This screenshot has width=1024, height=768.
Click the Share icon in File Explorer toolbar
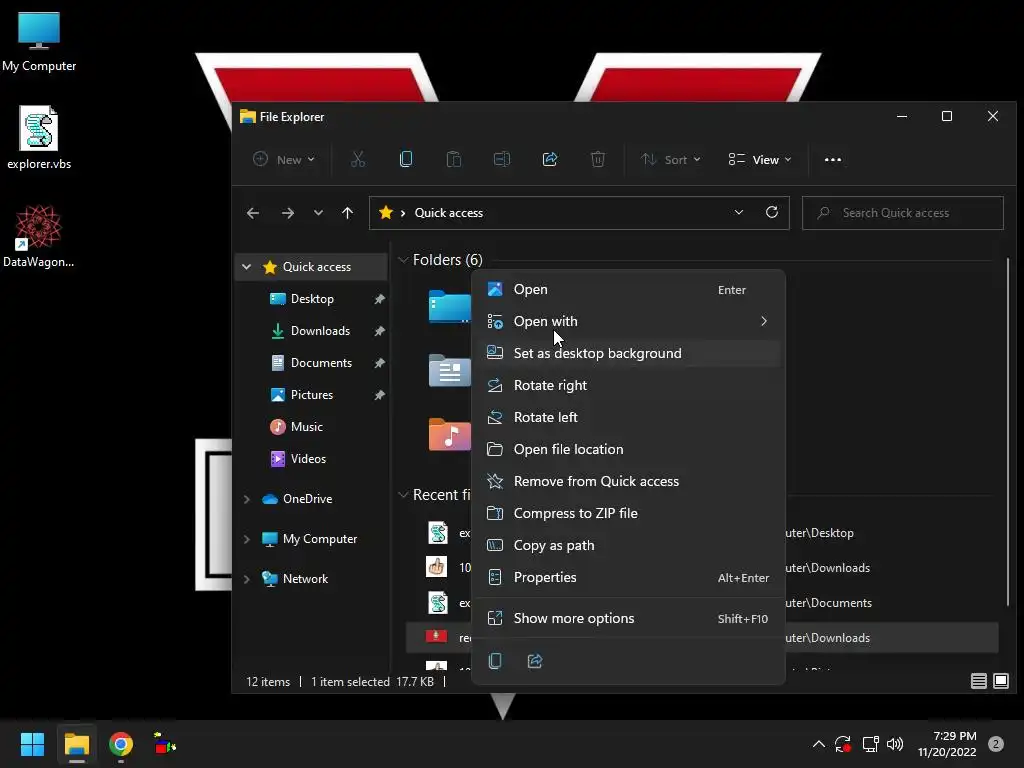pos(550,159)
